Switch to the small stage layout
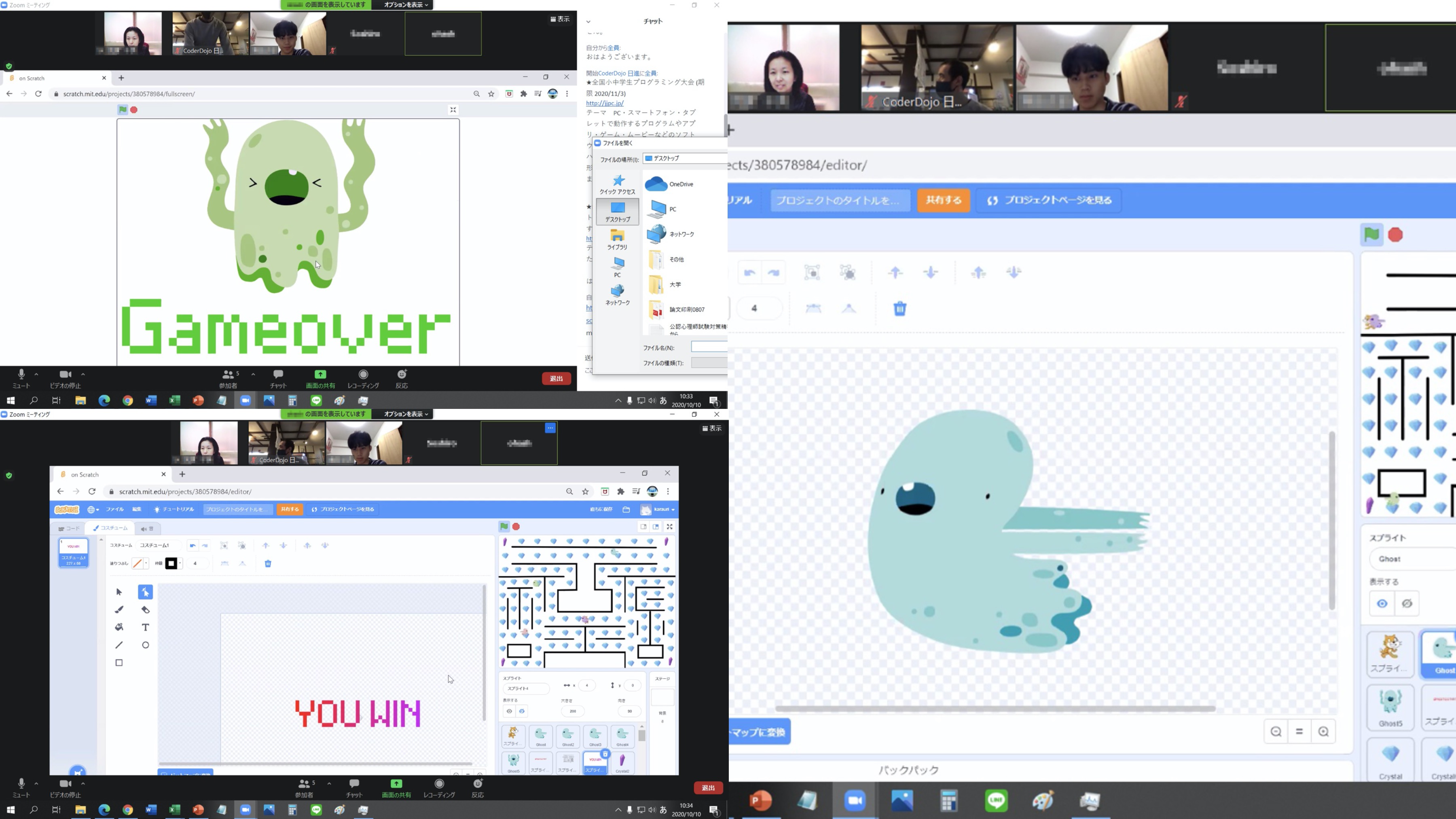 (643, 526)
